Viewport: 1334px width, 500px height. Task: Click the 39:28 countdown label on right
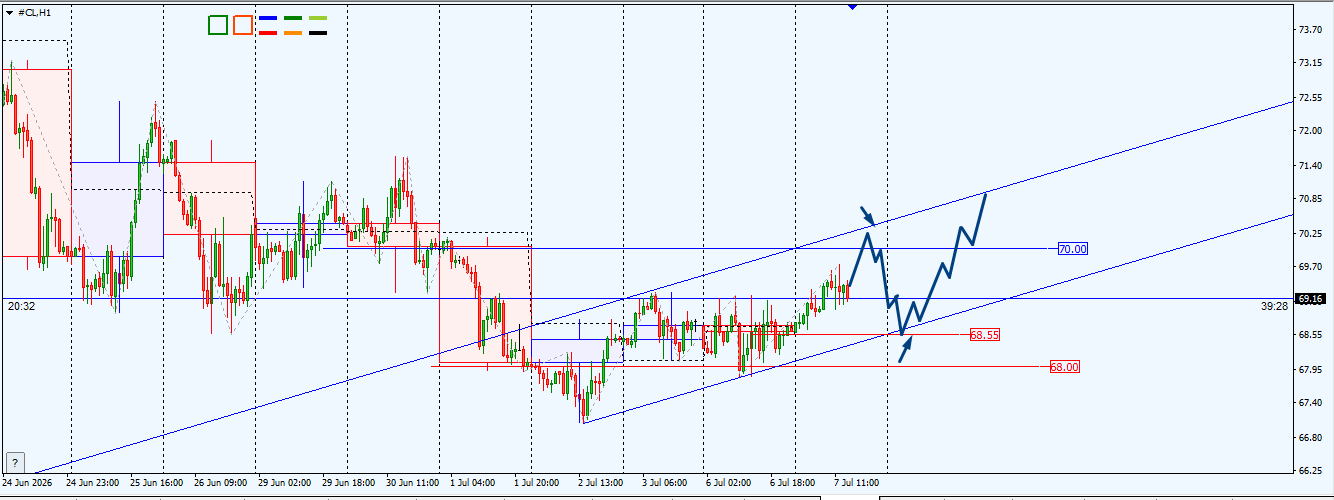[1275, 307]
